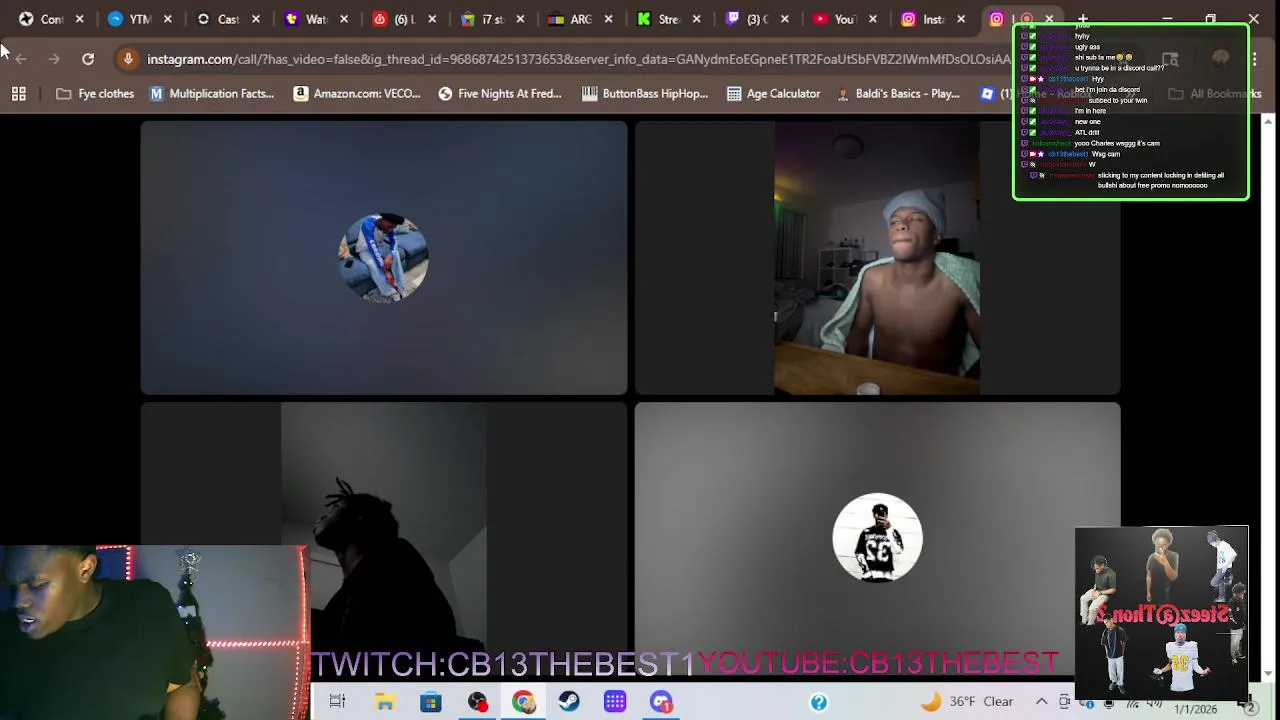This screenshot has height=720, width=1280.
Task: Select the jersey '32' avatar call tile
Action: coord(877,537)
